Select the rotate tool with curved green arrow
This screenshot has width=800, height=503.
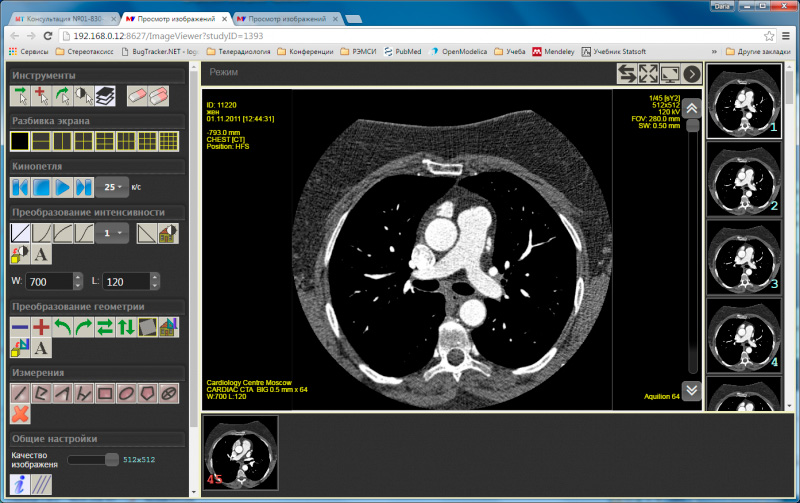(x=62, y=96)
